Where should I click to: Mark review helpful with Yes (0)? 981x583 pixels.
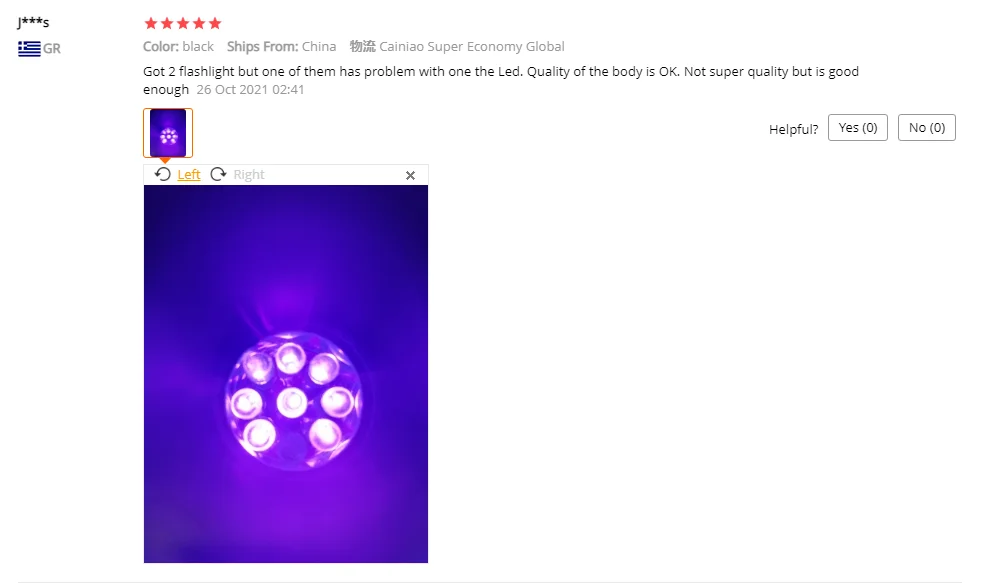(858, 128)
